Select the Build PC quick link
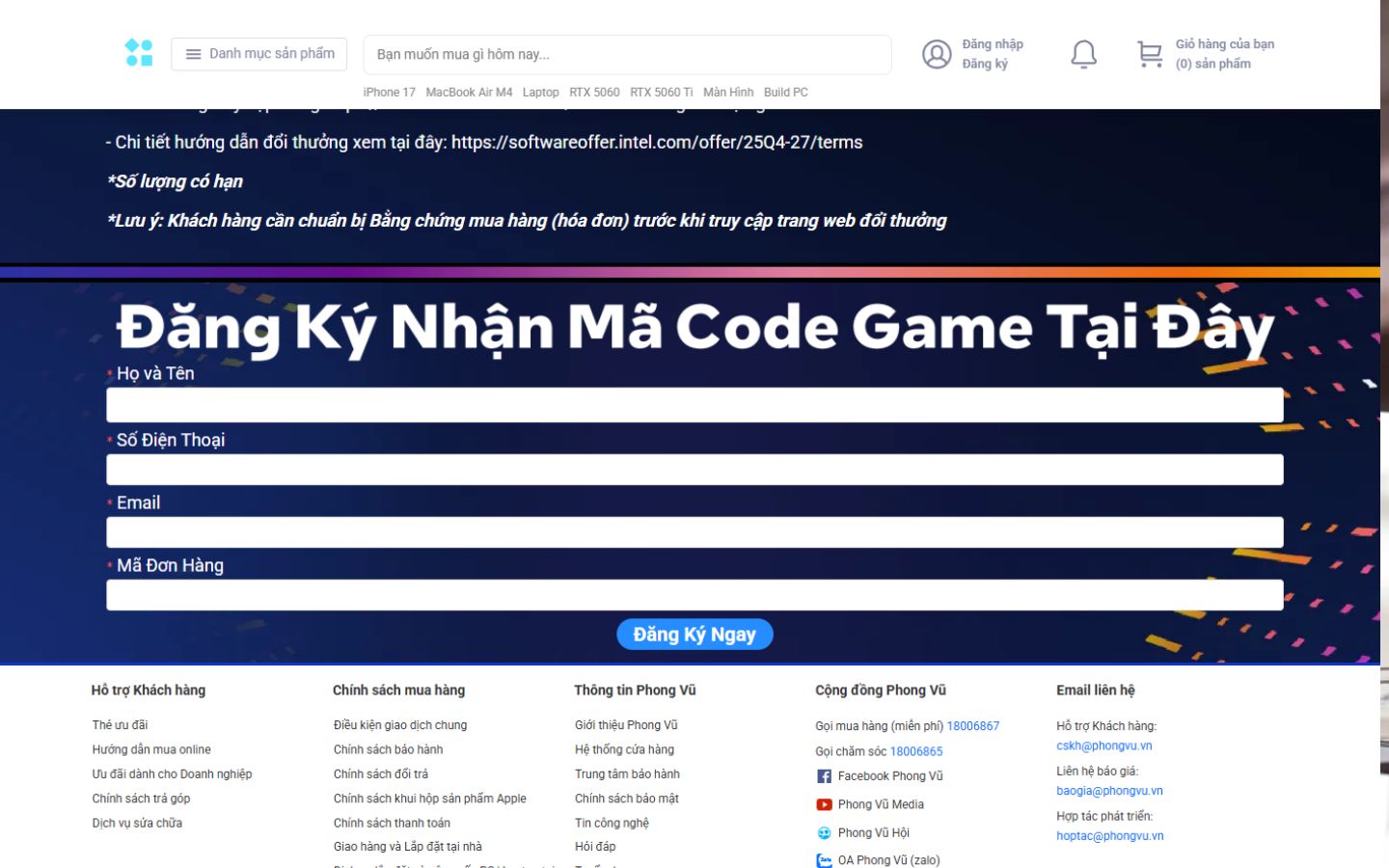Viewport: 1389px width, 868px height. [786, 92]
